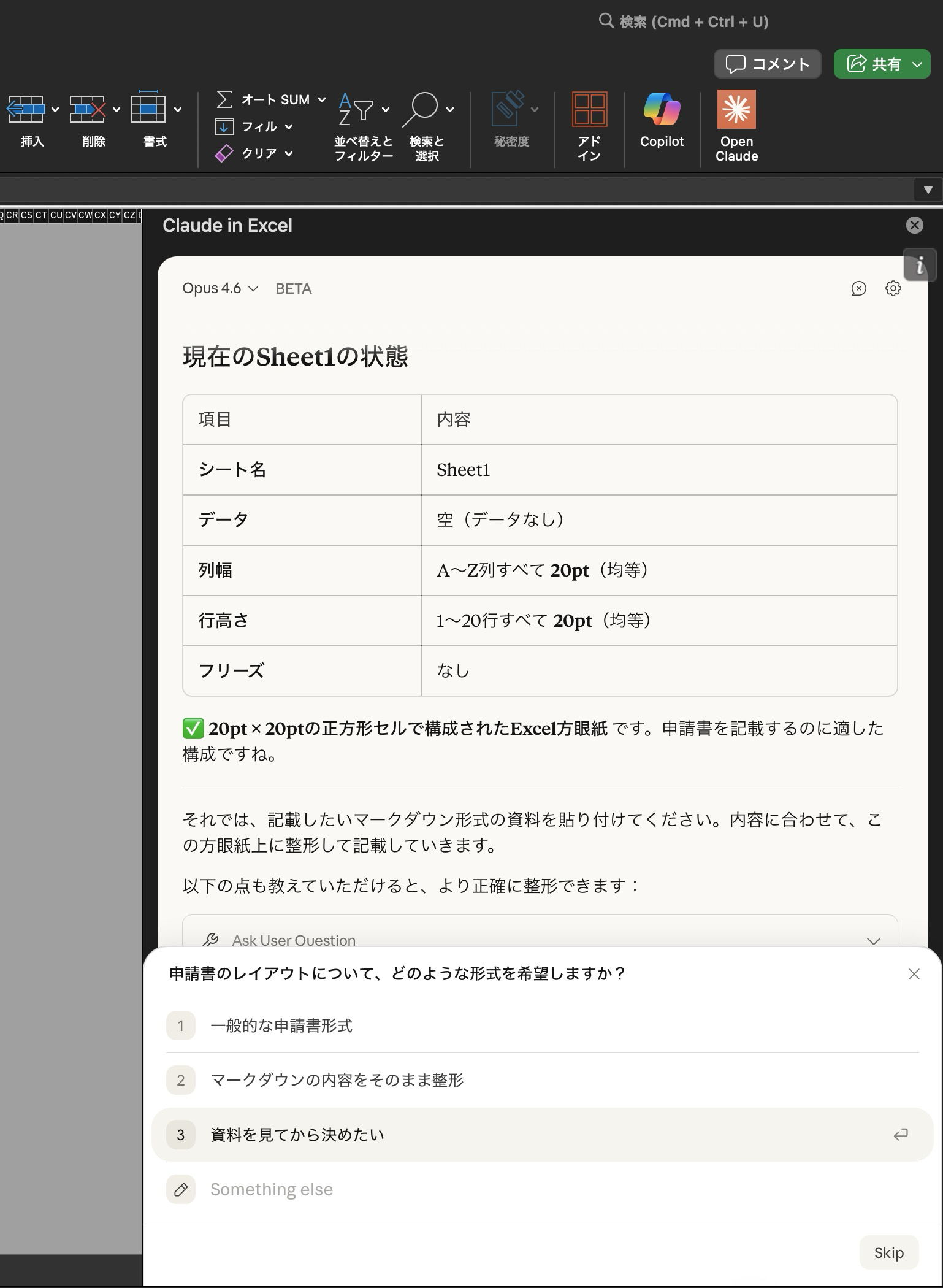Image resolution: width=943 pixels, height=1288 pixels.
Task: Click the '列幅' table cell
Action: point(302,570)
